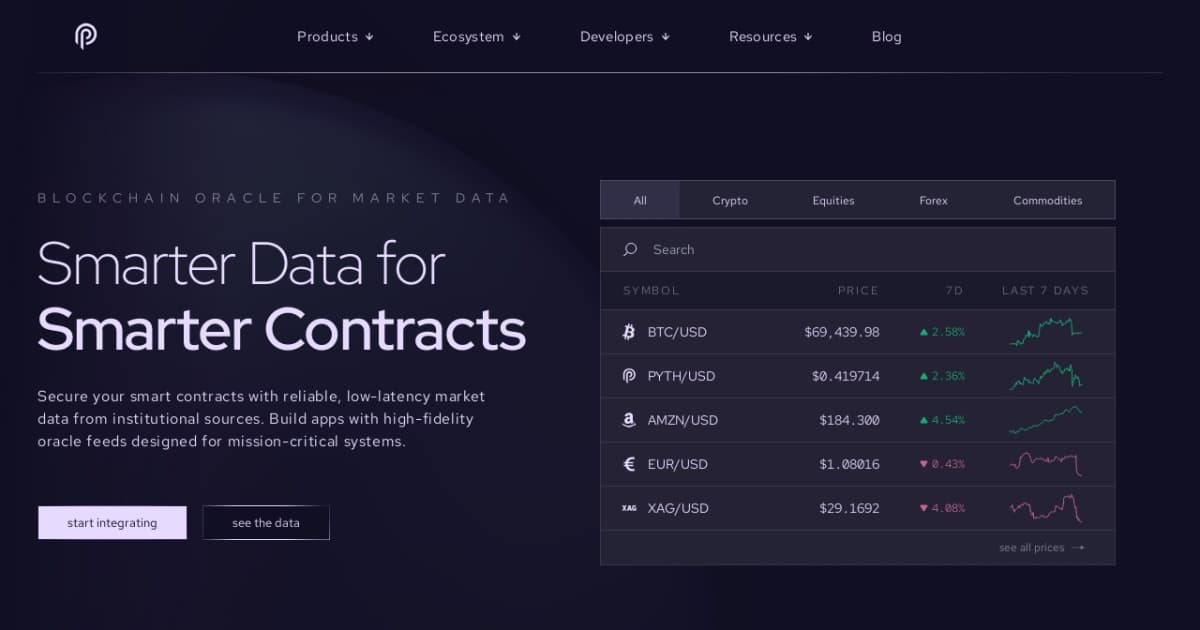Select the Bitcoin icon in the BTC/USD row

pyautogui.click(x=628, y=331)
